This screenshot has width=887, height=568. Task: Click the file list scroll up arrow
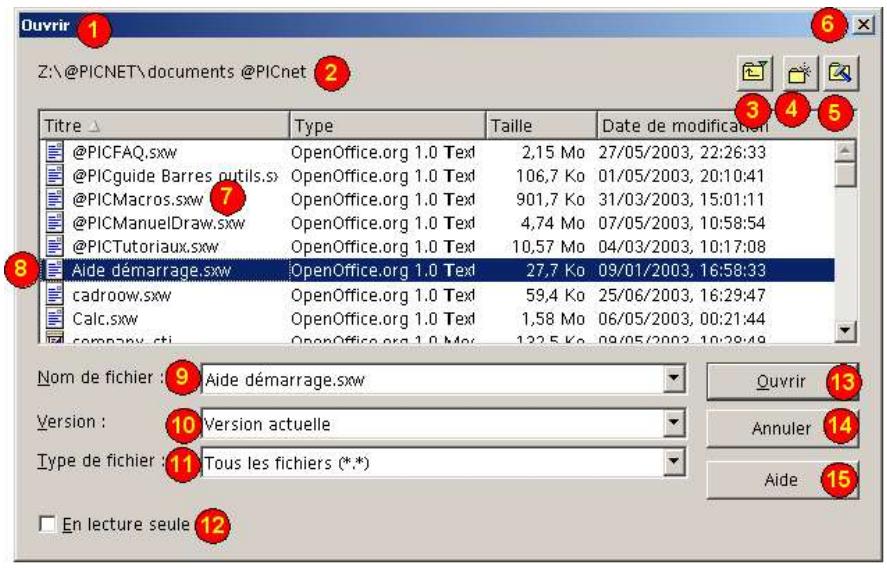point(845,150)
